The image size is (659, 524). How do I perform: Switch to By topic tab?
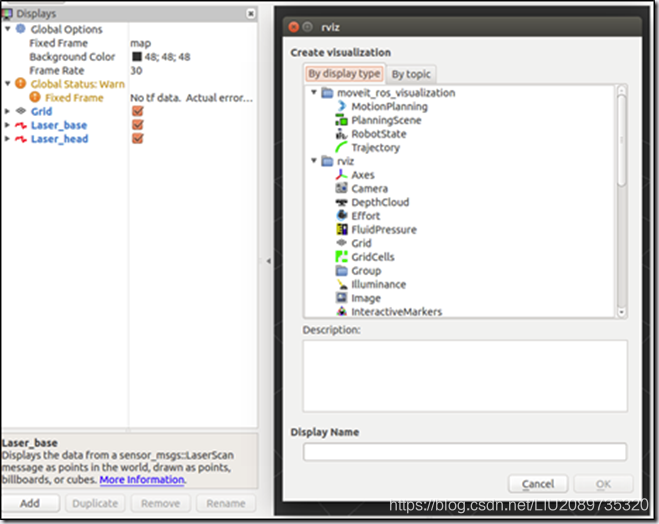[x=411, y=74]
